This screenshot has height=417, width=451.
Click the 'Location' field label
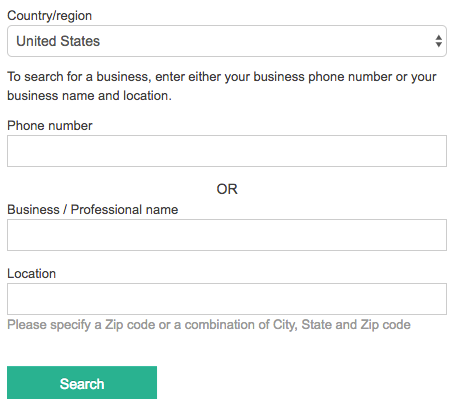pos(31,274)
